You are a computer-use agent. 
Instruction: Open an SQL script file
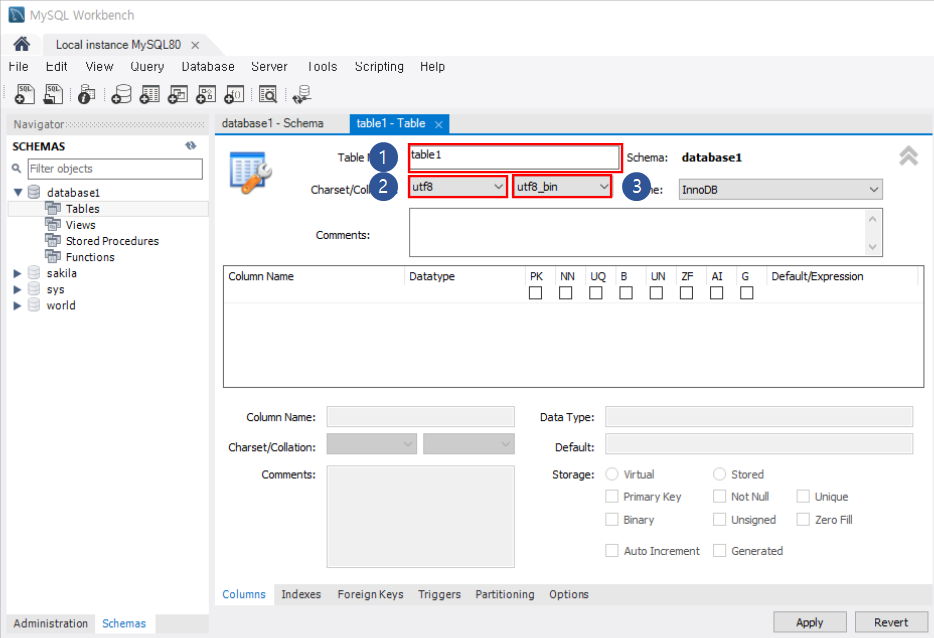[52, 93]
